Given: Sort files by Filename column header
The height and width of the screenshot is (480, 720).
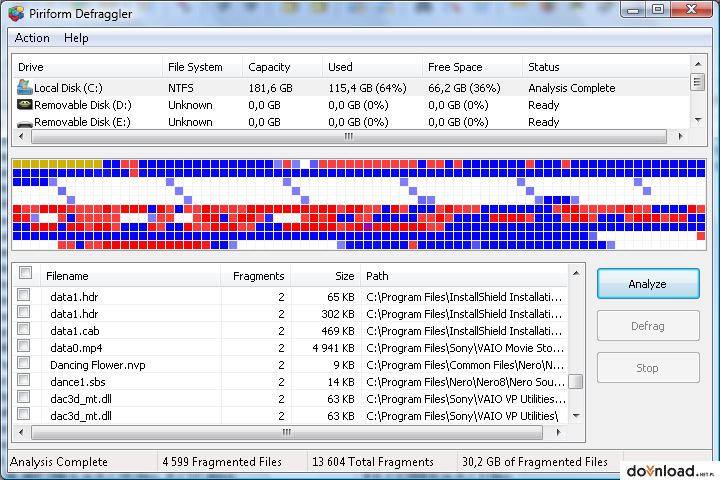Looking at the screenshot, I should point(130,276).
